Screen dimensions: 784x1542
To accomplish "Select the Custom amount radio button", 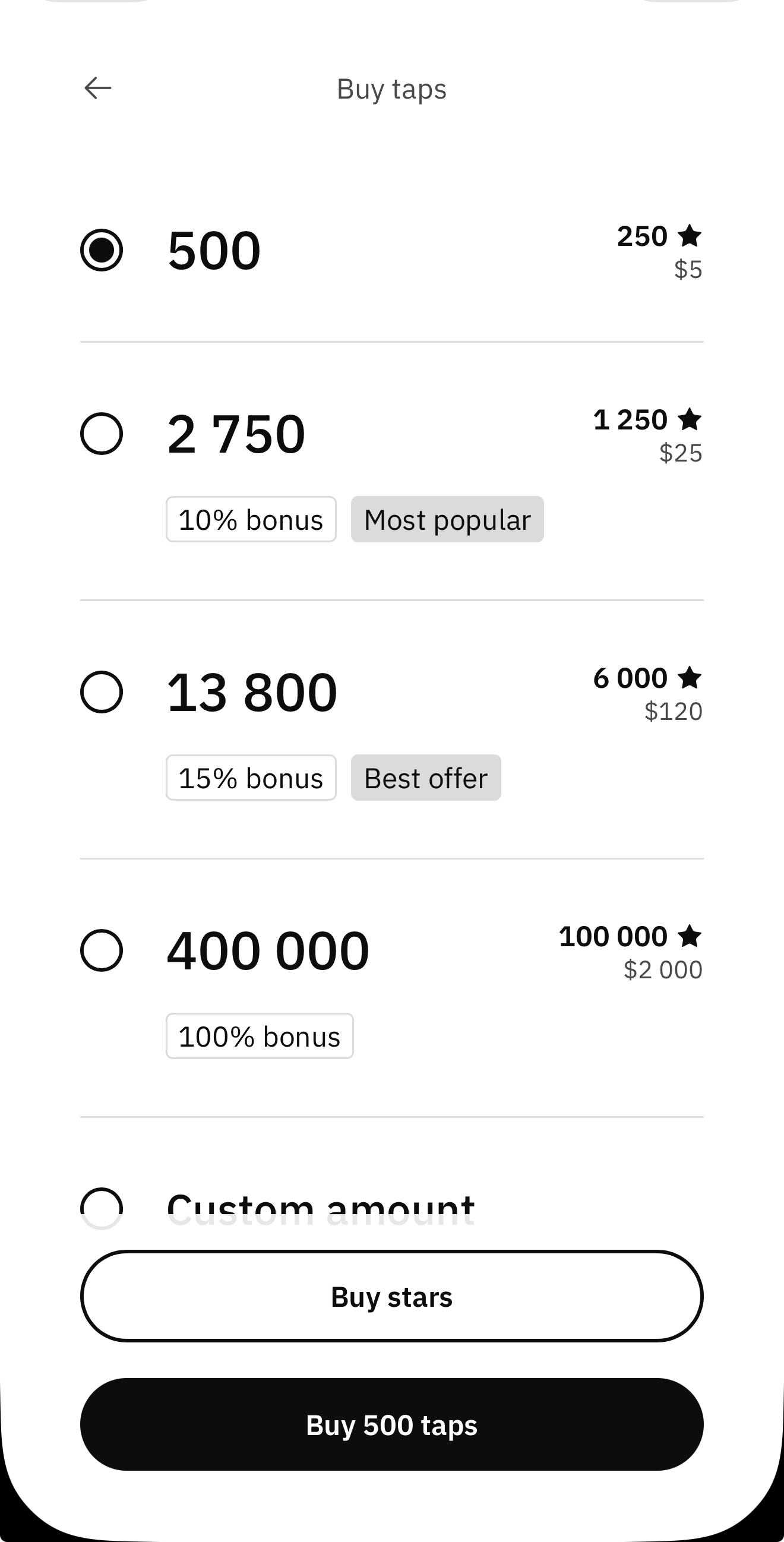I will (102, 1207).
